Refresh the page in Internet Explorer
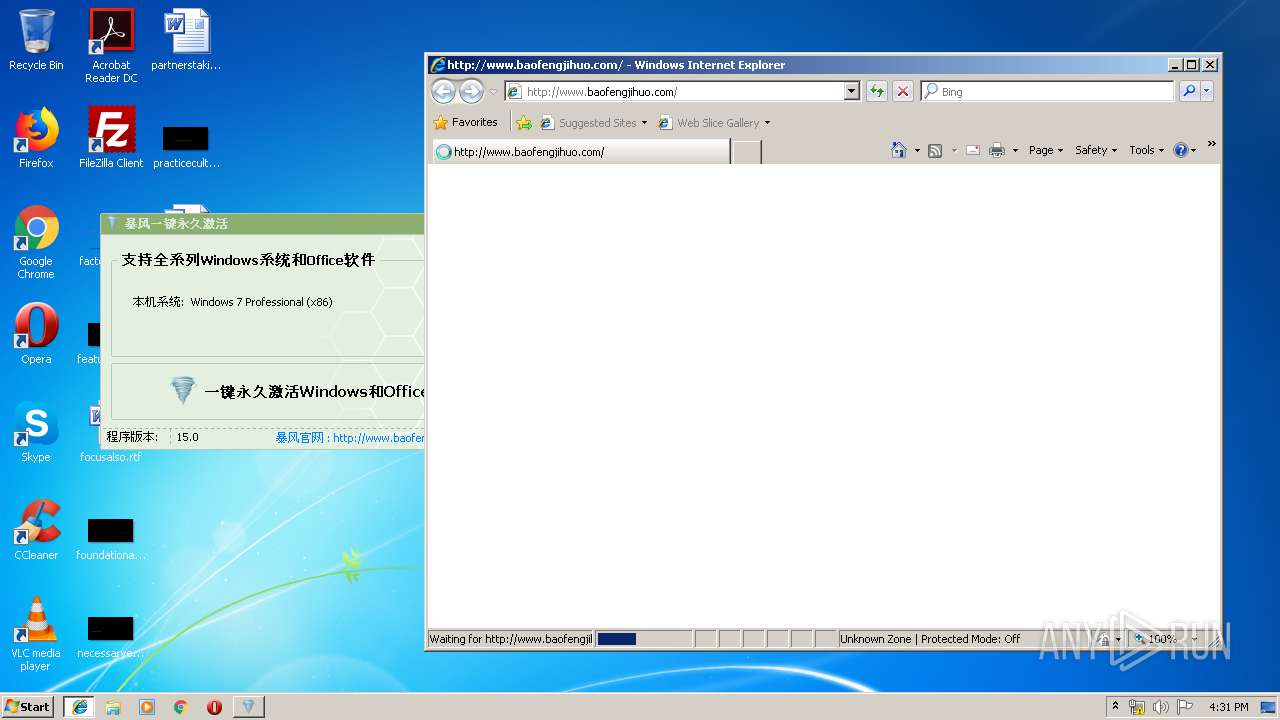The width and height of the screenshot is (1280, 720). [x=877, y=91]
